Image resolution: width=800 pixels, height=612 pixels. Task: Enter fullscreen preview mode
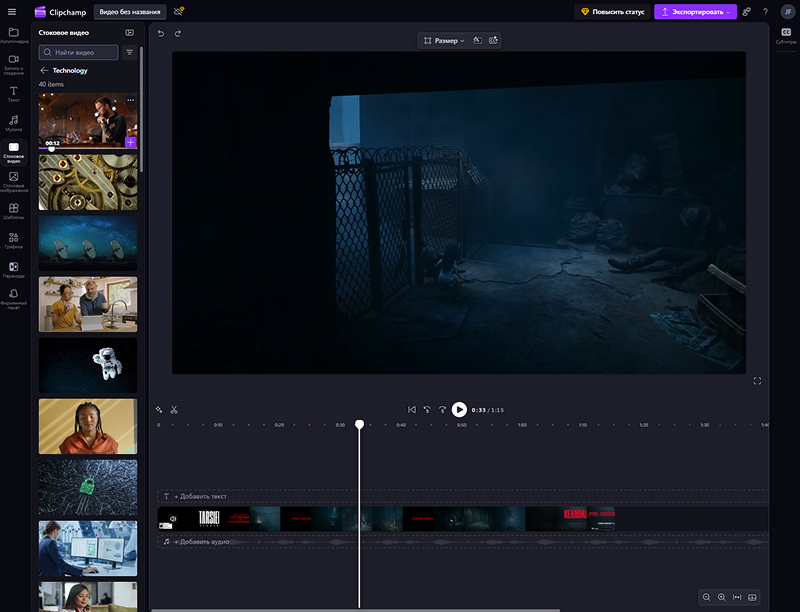[757, 381]
